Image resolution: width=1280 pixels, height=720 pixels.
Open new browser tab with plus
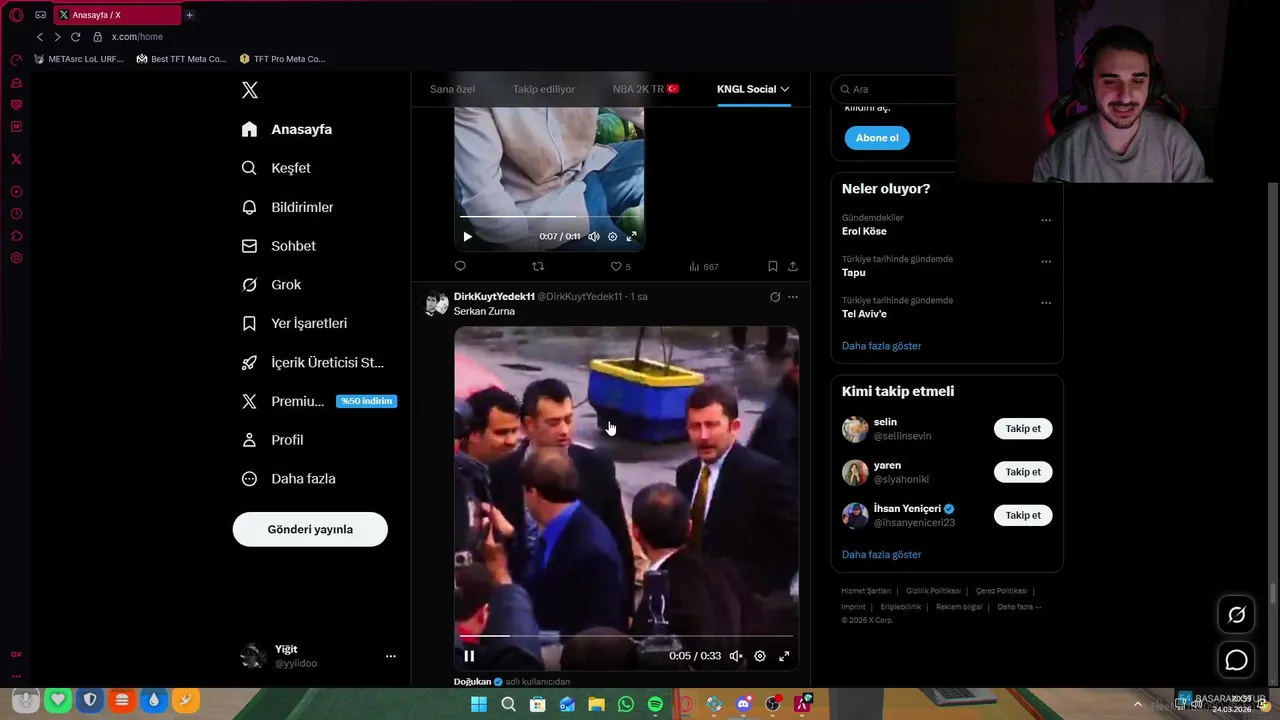tap(189, 15)
